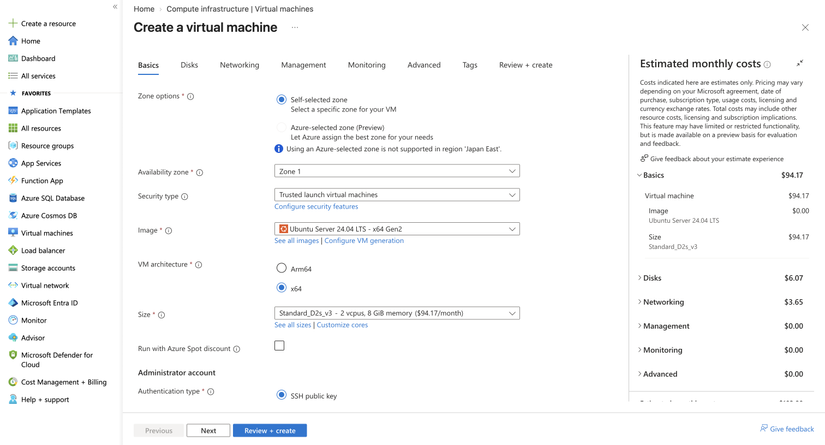Expand the Networking cost section

pos(639,302)
